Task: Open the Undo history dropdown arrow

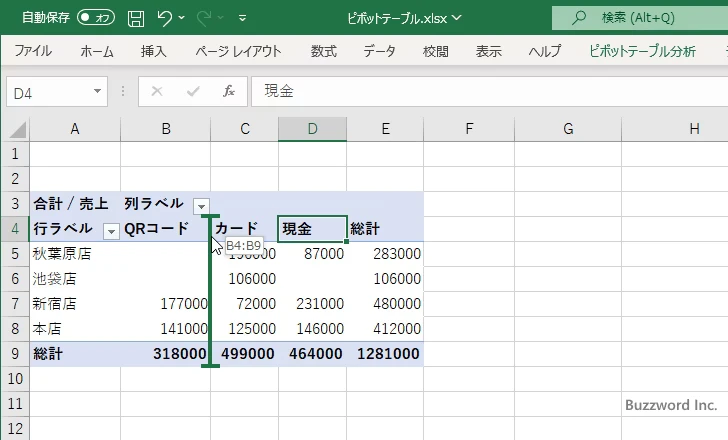Action: click(182, 18)
